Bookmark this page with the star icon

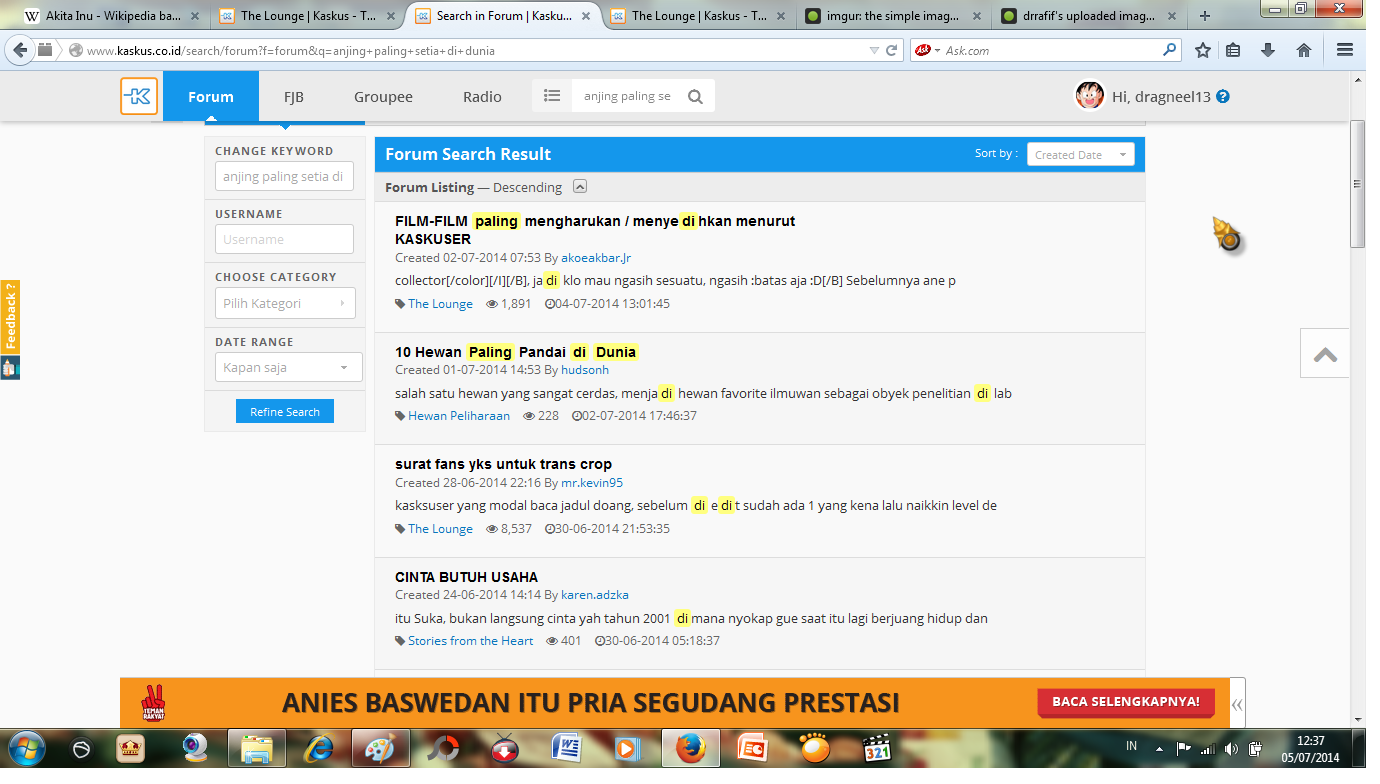pyautogui.click(x=1203, y=50)
